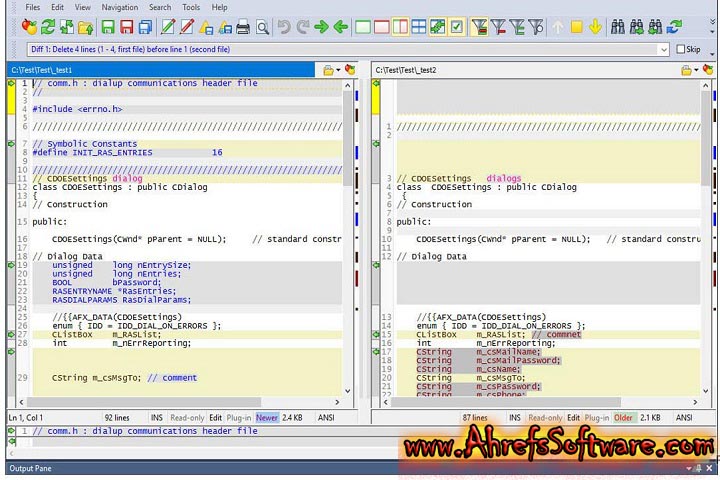Toggle Edit mode in right status bar
Viewport: 720px width, 480px height.
click(573, 417)
